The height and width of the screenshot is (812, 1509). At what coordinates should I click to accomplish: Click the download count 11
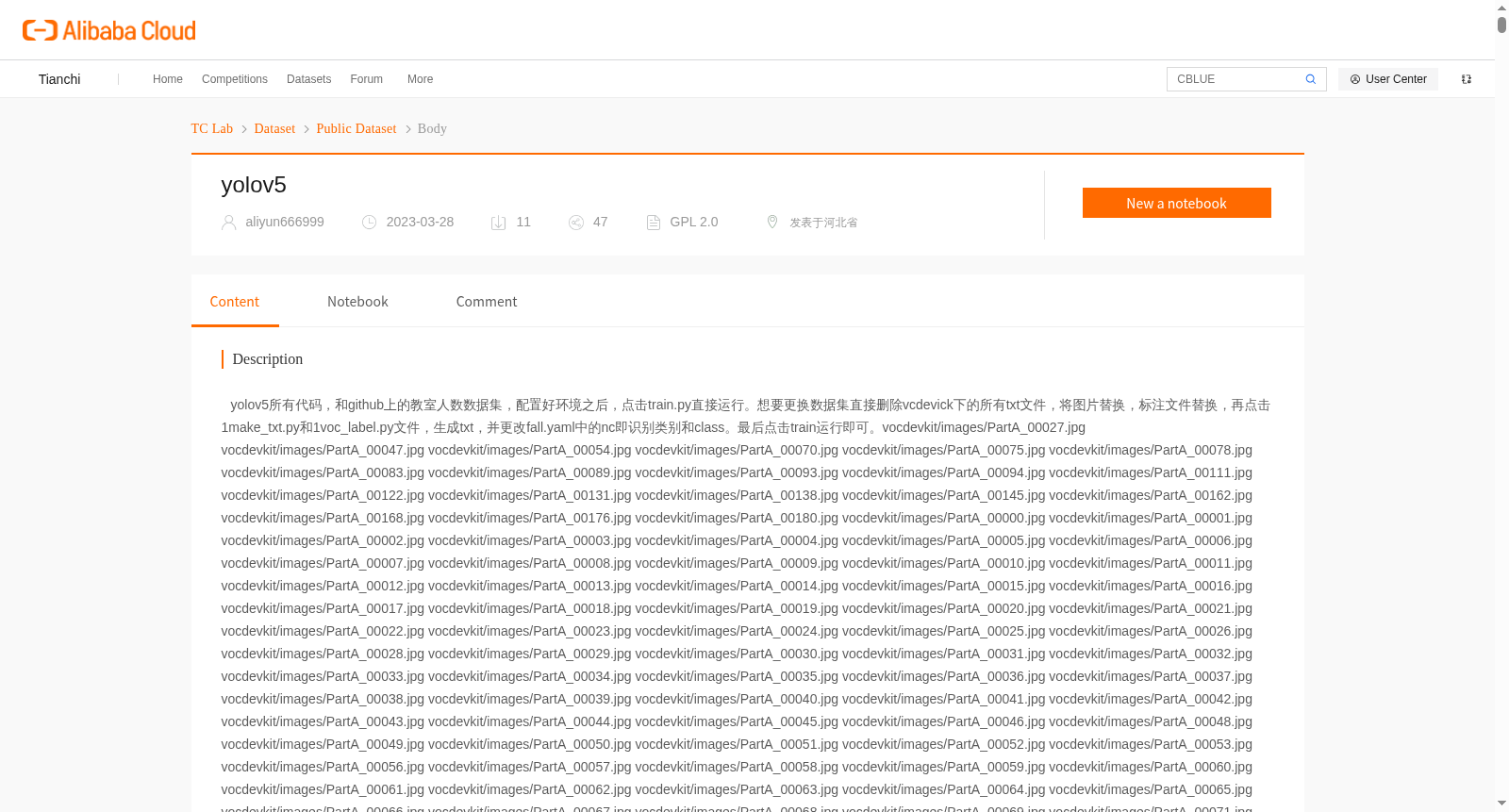523,222
